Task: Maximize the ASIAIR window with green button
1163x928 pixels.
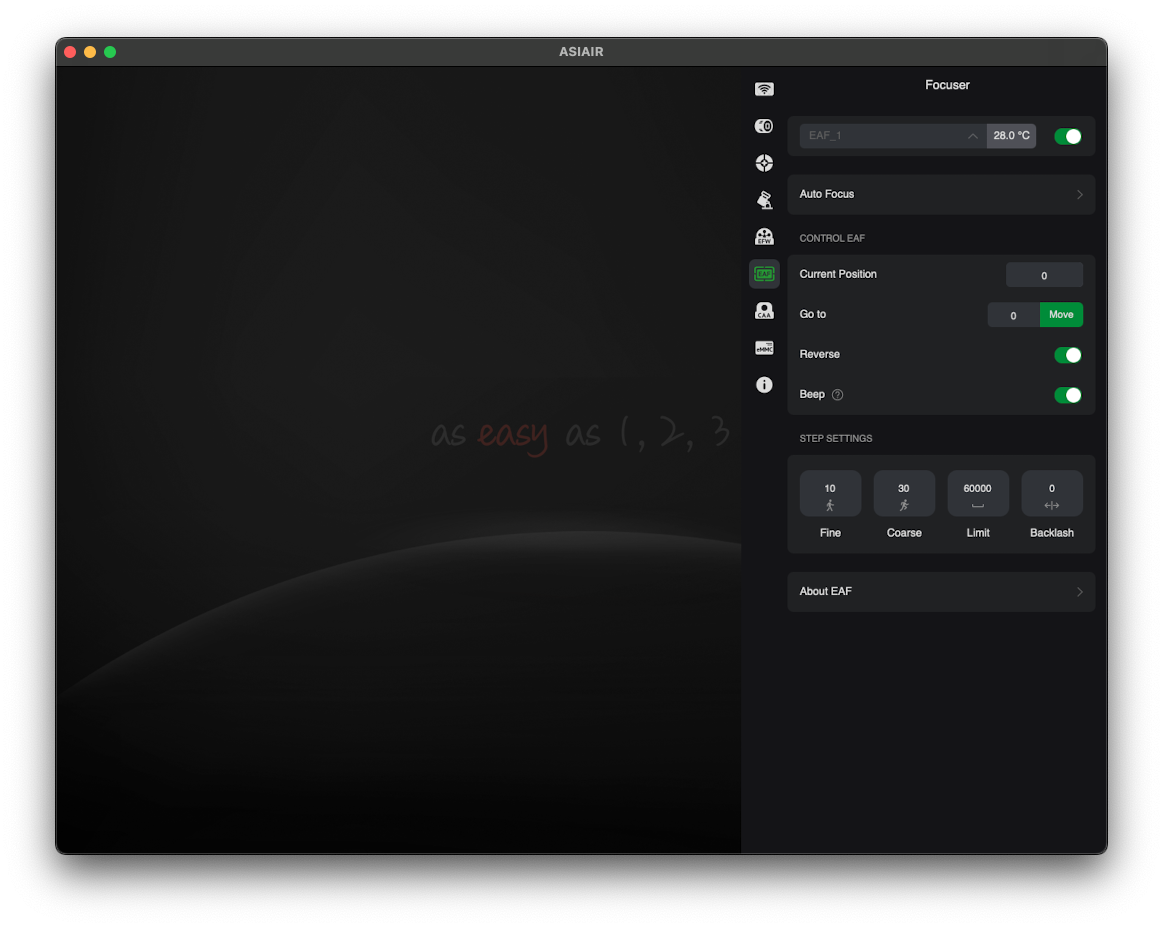Action: (x=110, y=52)
